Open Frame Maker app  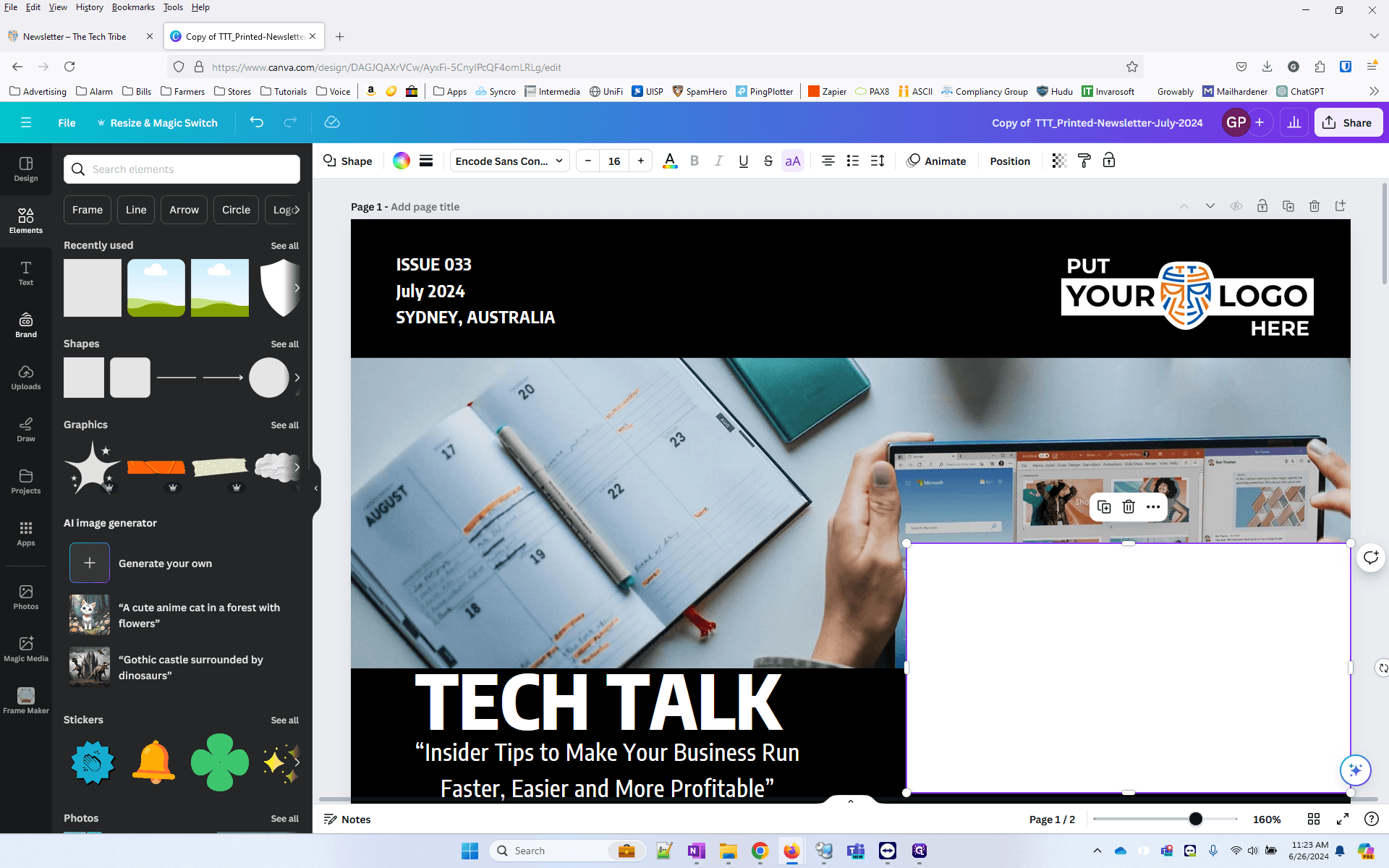26,702
